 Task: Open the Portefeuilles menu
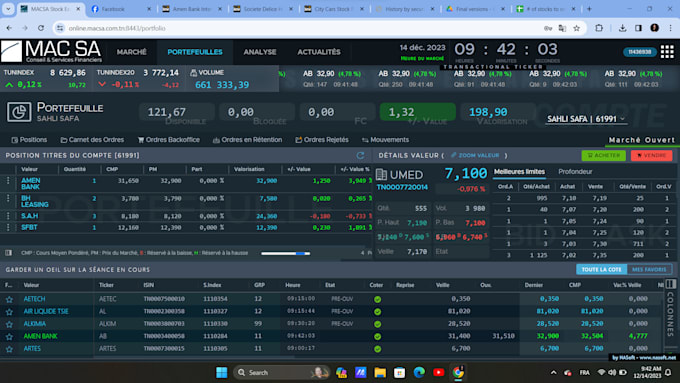click(x=195, y=52)
